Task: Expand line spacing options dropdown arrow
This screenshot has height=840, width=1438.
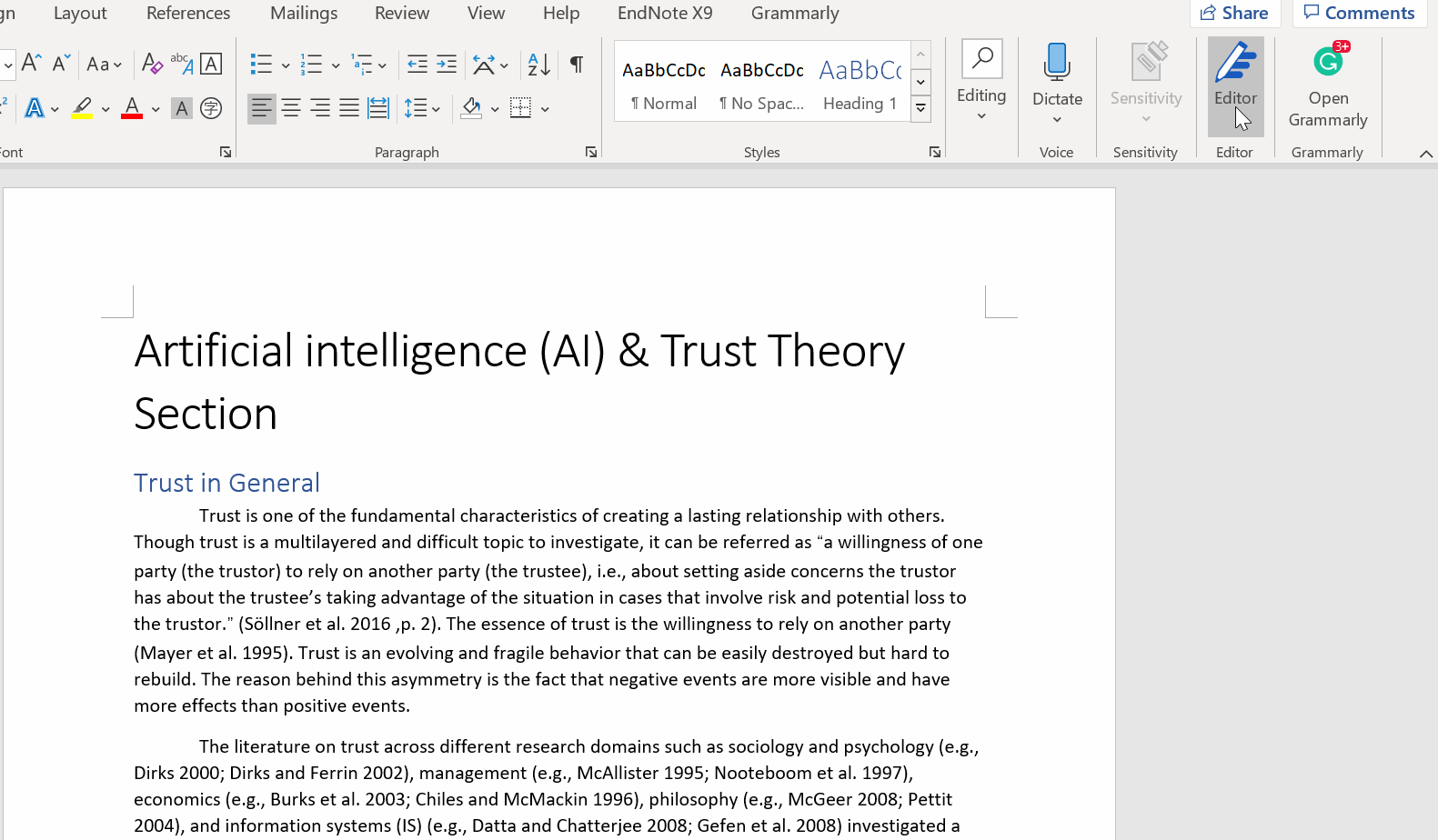Action: point(437,110)
